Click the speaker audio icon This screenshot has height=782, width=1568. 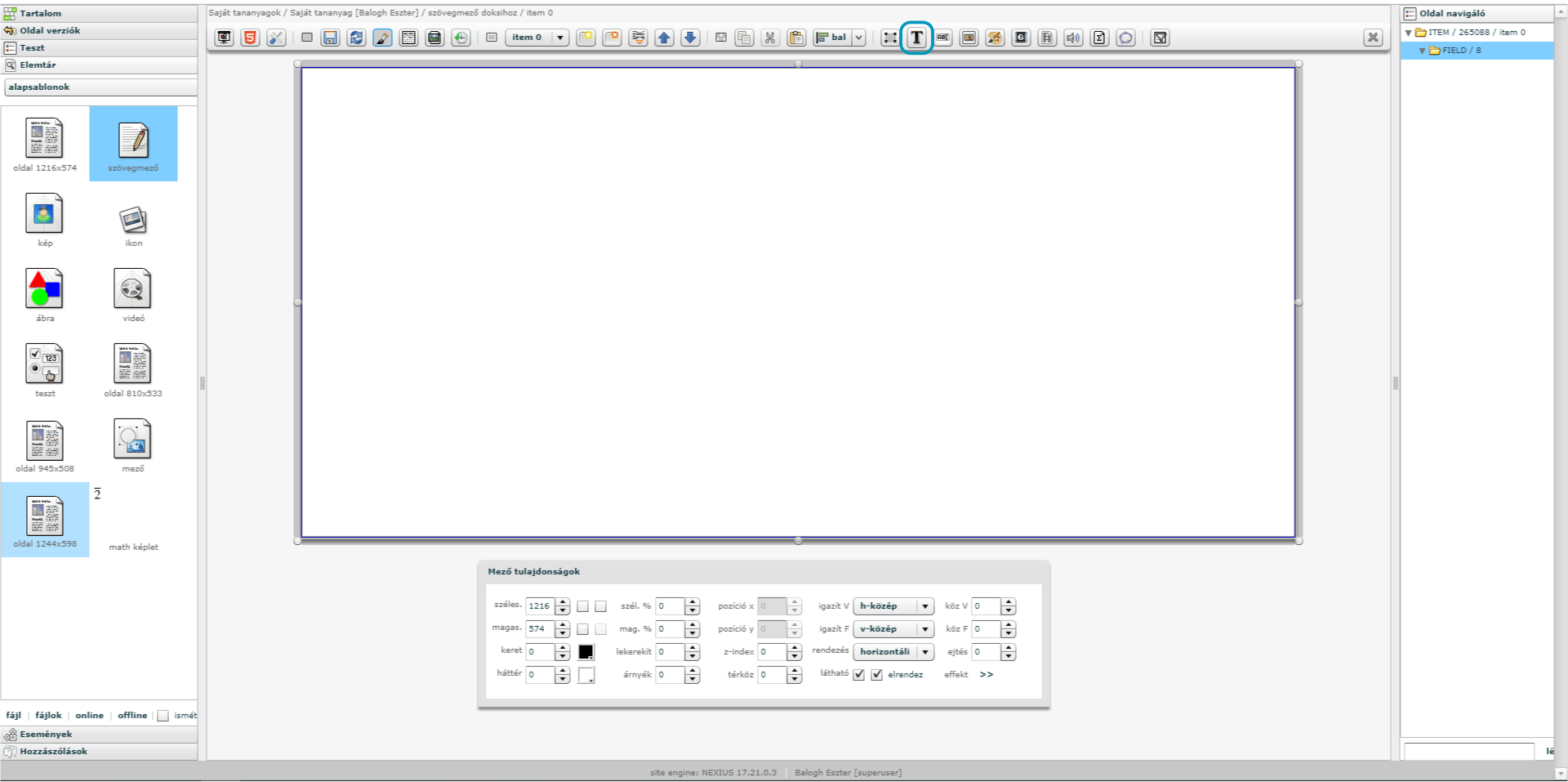[1073, 38]
